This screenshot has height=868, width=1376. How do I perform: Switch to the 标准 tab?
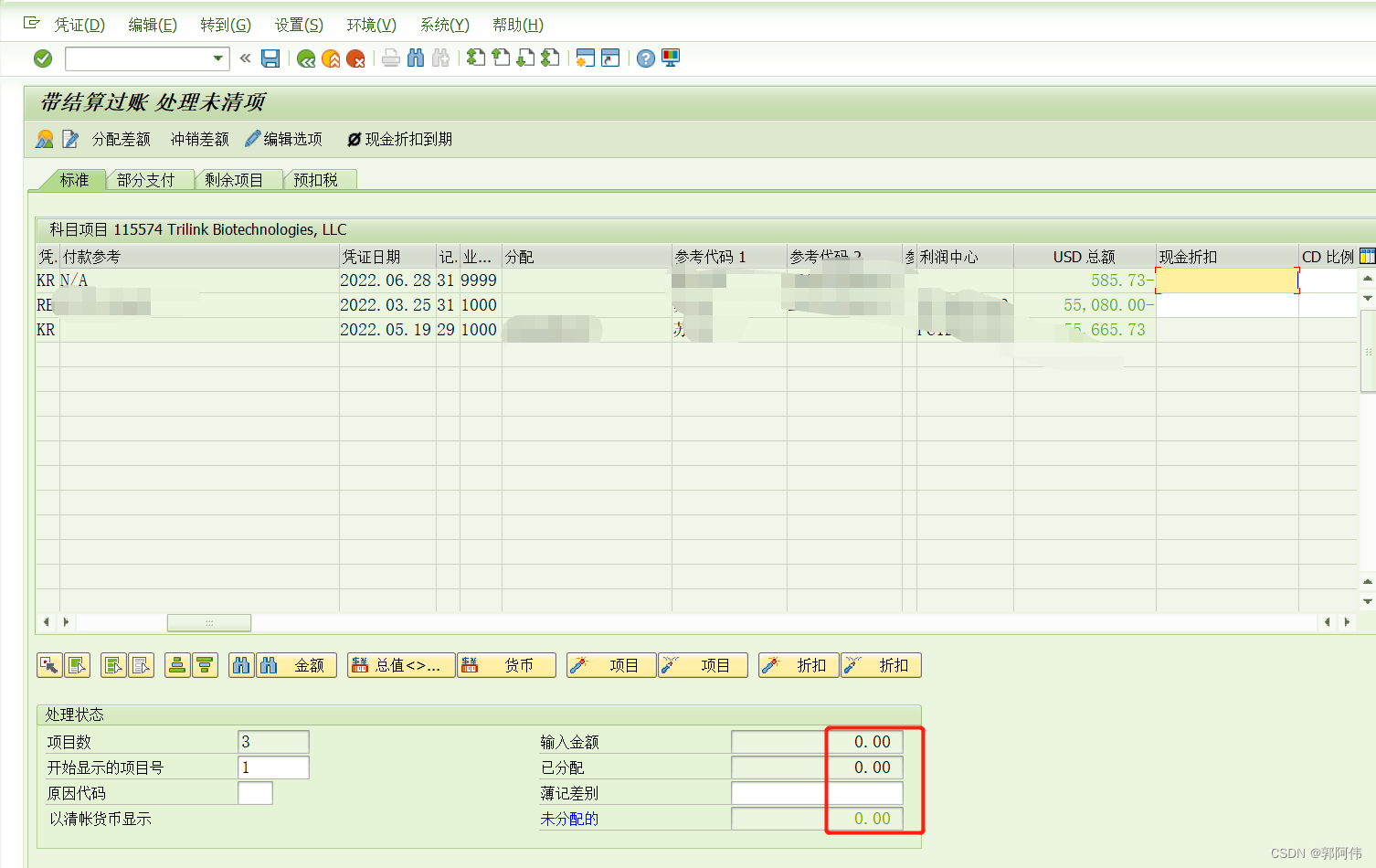click(74, 180)
